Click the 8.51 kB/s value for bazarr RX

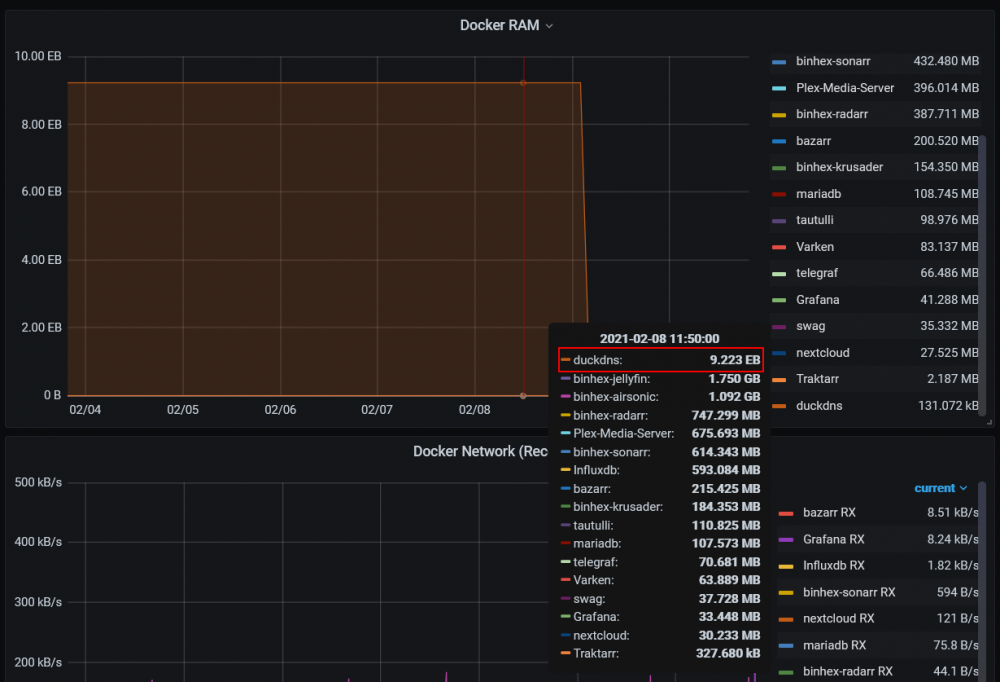953,513
